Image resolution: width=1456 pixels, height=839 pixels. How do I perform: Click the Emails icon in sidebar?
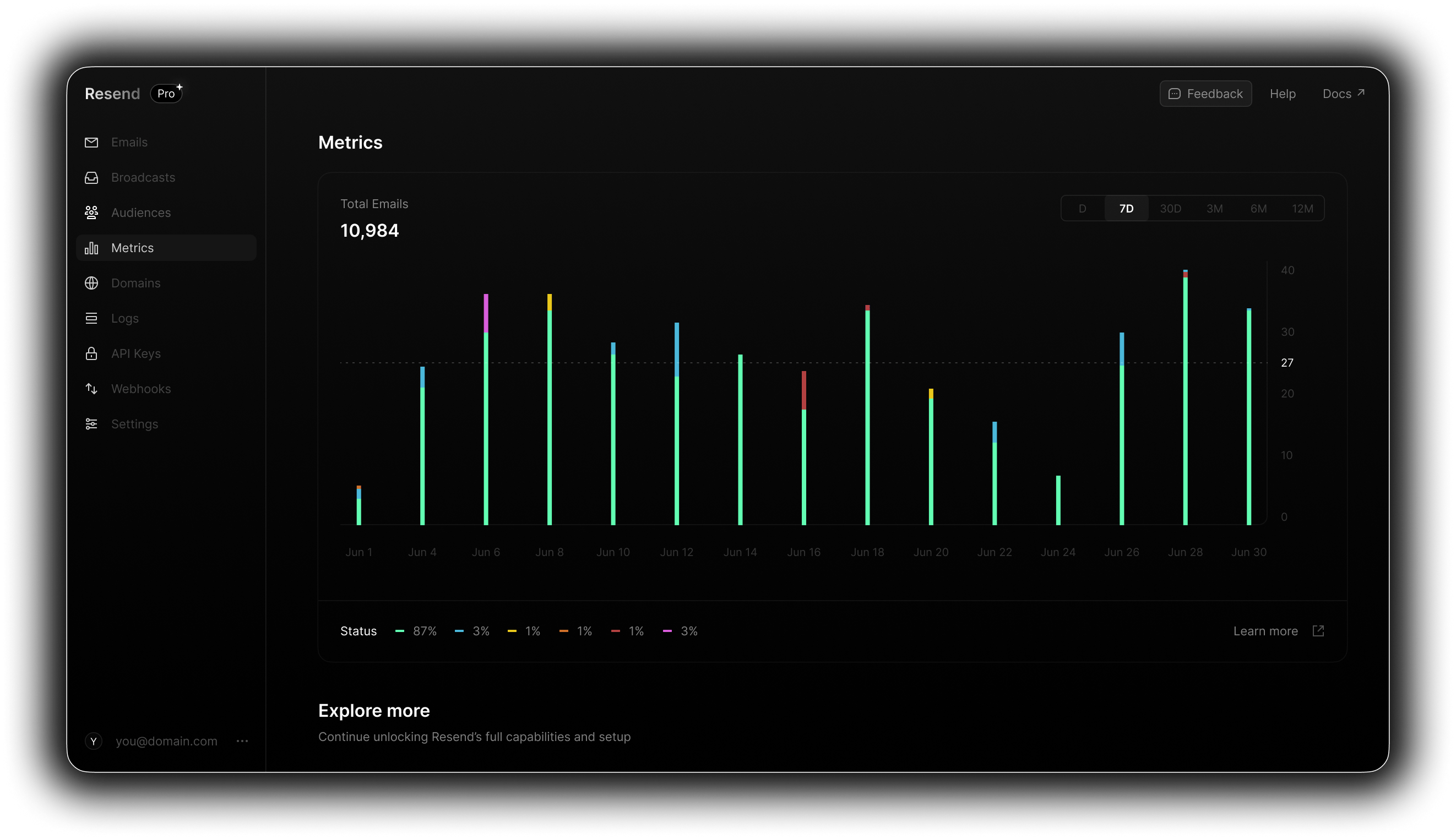click(92, 142)
